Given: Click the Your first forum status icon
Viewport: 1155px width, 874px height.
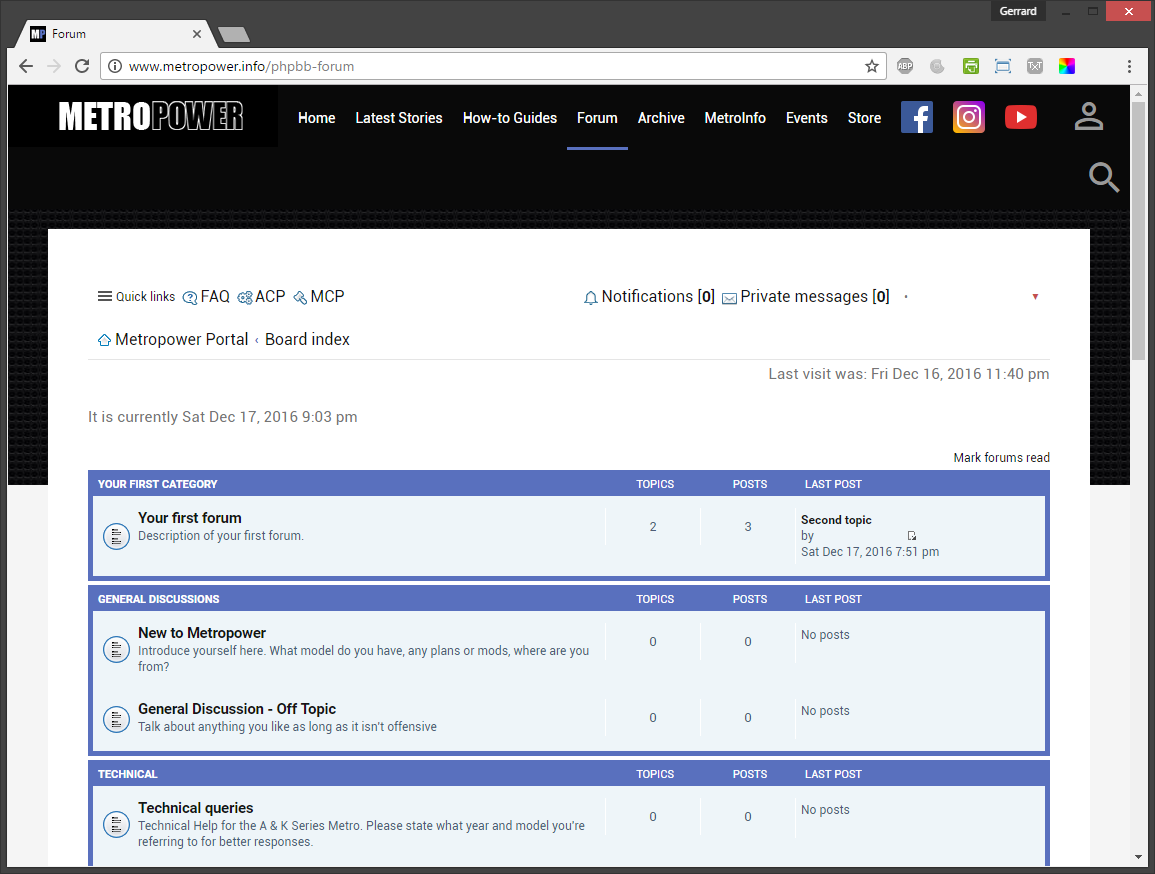Looking at the screenshot, I should pyautogui.click(x=116, y=536).
